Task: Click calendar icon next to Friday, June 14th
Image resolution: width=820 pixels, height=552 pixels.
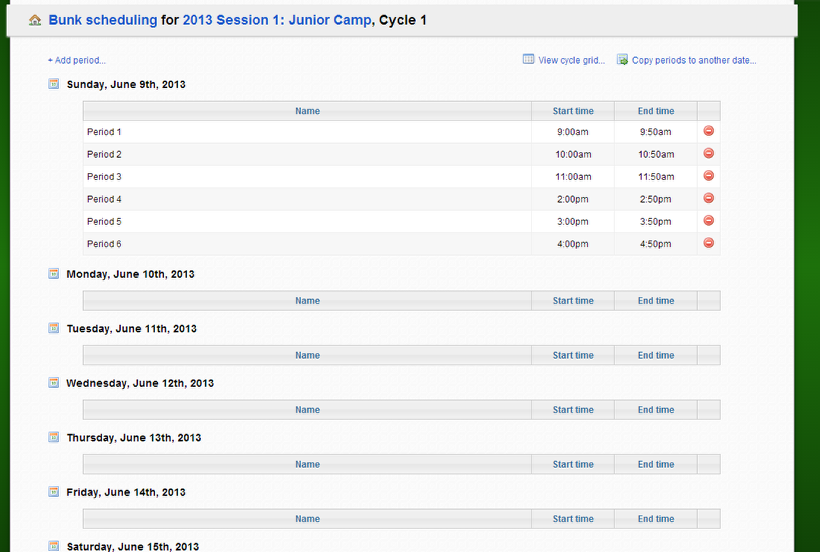Action: pos(54,491)
